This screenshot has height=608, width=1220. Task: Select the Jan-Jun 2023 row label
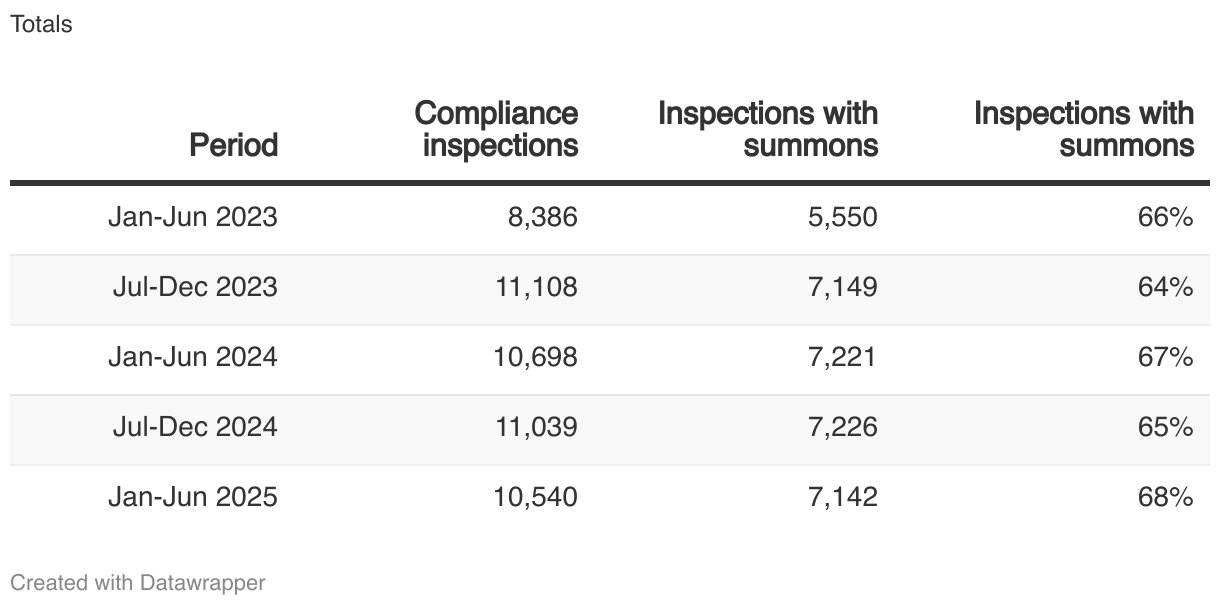click(193, 217)
